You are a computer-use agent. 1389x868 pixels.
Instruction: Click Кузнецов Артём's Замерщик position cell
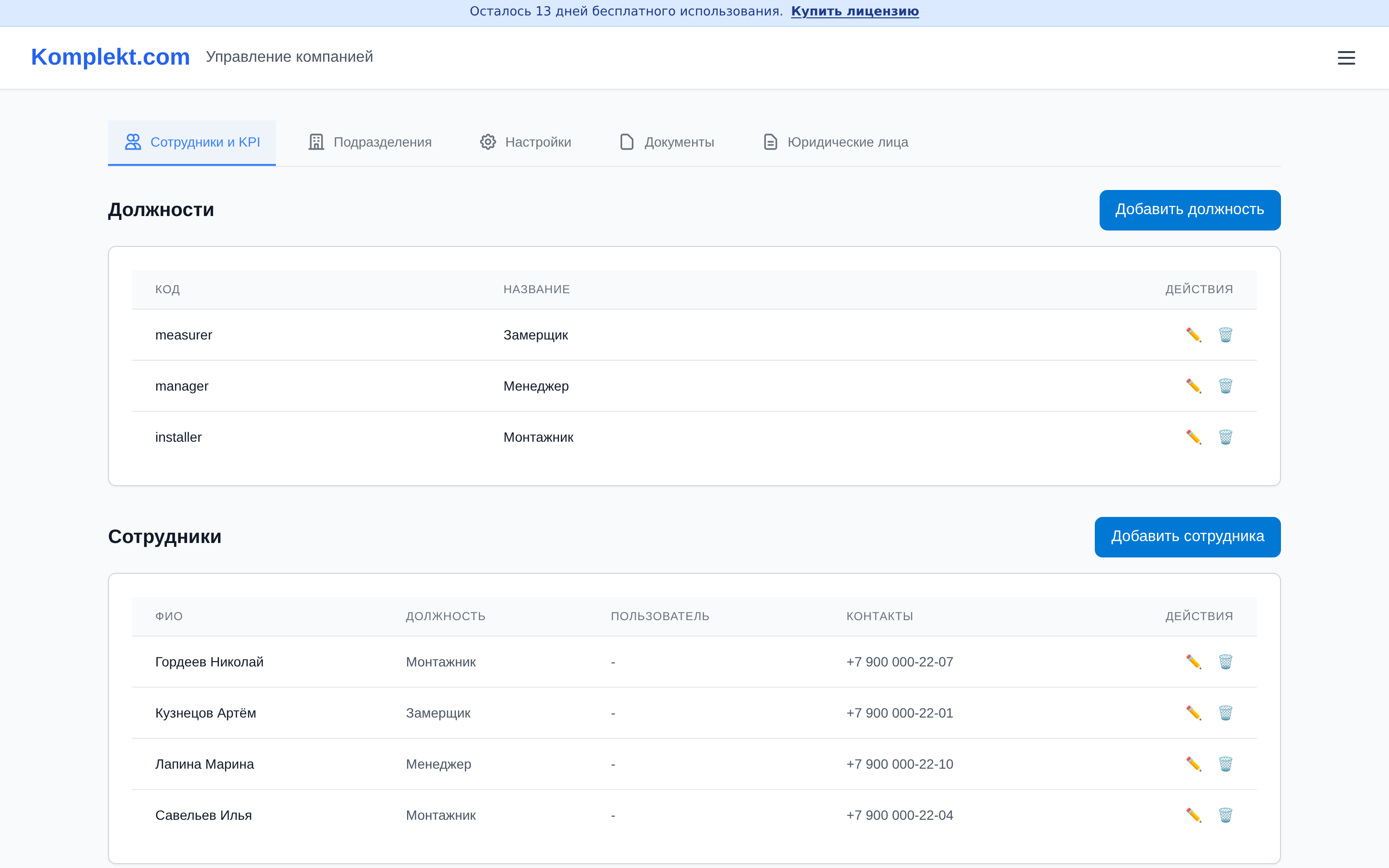pyautogui.click(x=438, y=712)
